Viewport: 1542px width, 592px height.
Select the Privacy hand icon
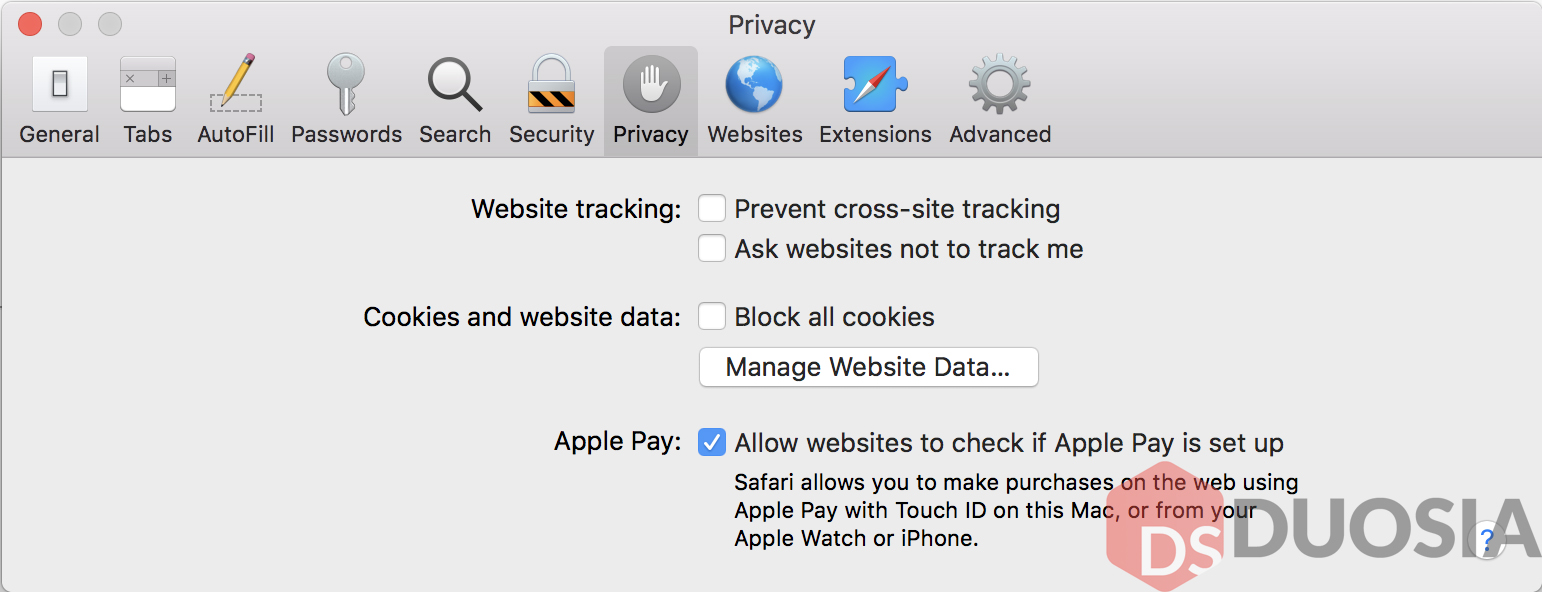click(x=651, y=85)
